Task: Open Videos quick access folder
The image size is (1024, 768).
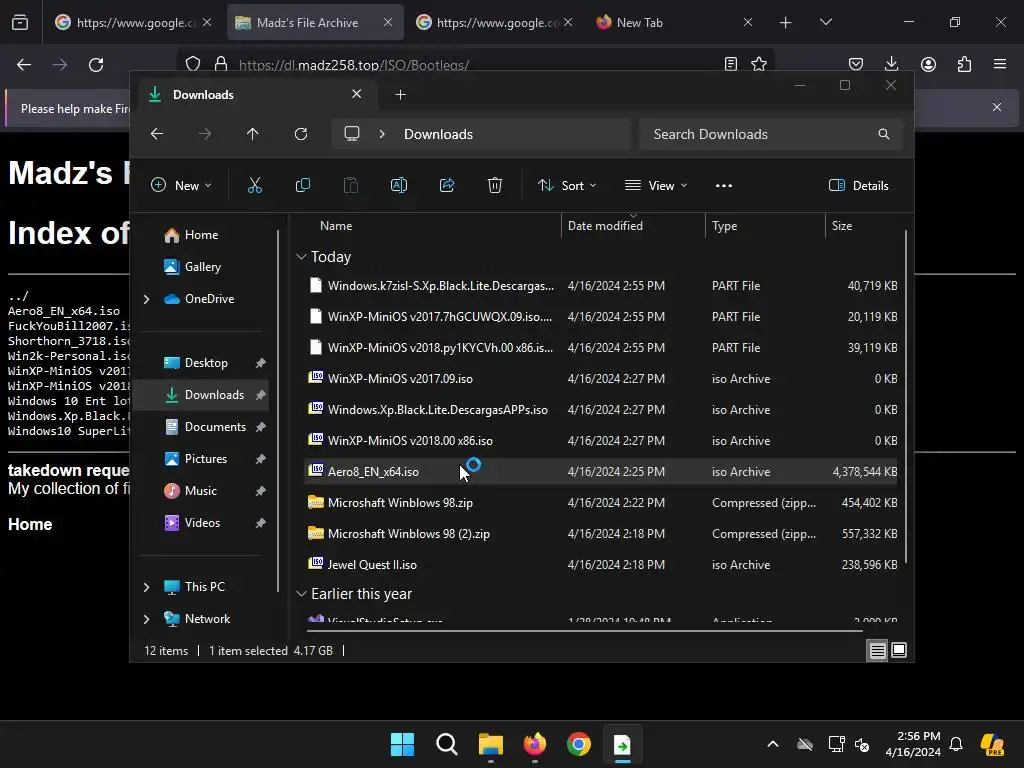Action: click(x=202, y=523)
